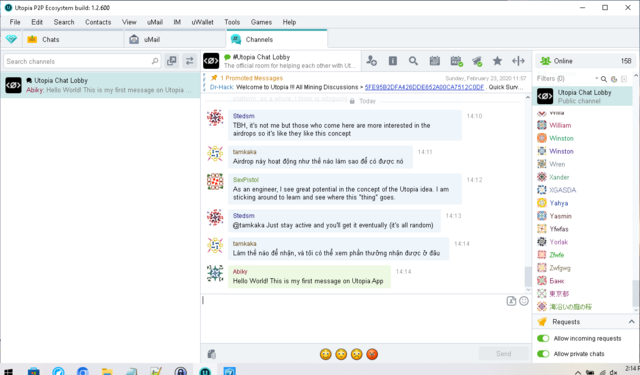Insert the second neutral face emoji
The width and height of the screenshot is (640, 375).
(341, 354)
